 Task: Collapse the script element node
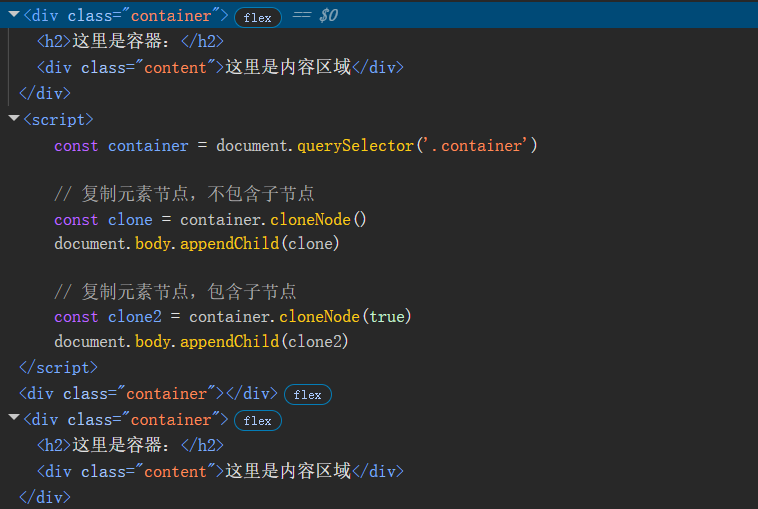click(13, 120)
